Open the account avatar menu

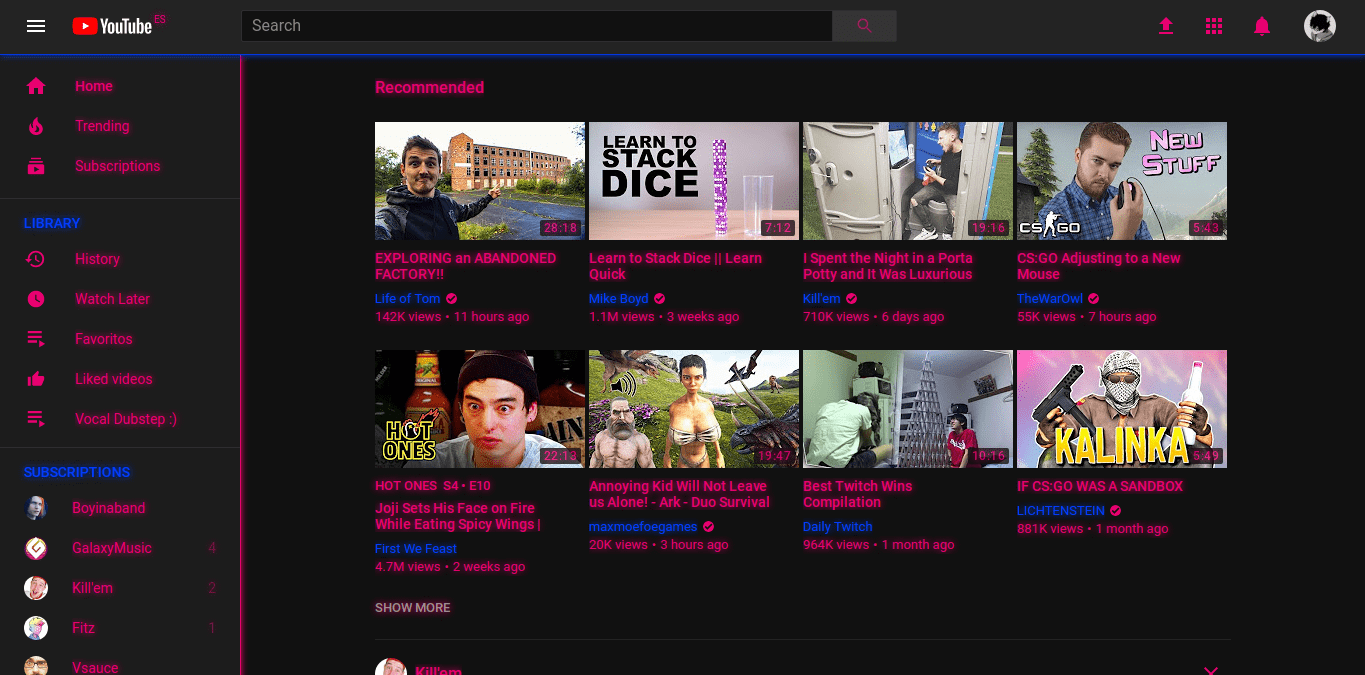coord(1320,26)
